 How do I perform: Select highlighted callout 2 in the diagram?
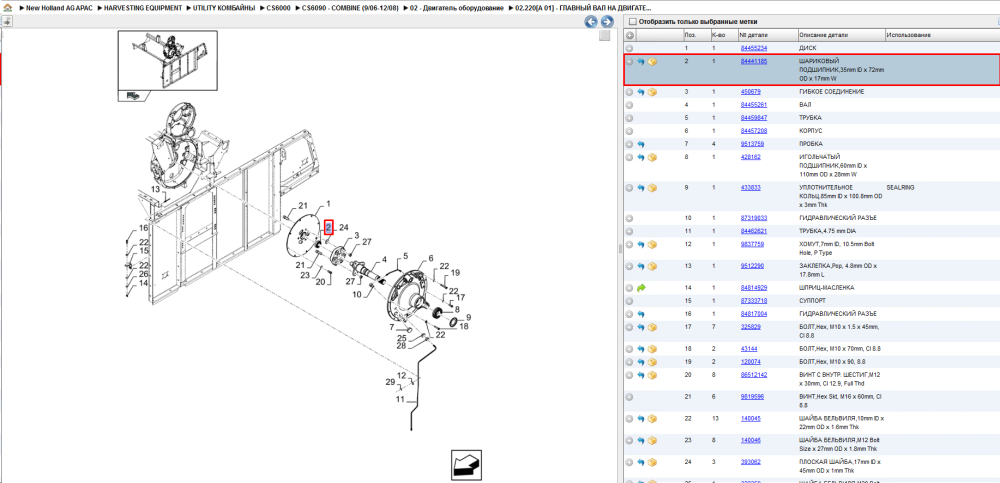point(328,227)
